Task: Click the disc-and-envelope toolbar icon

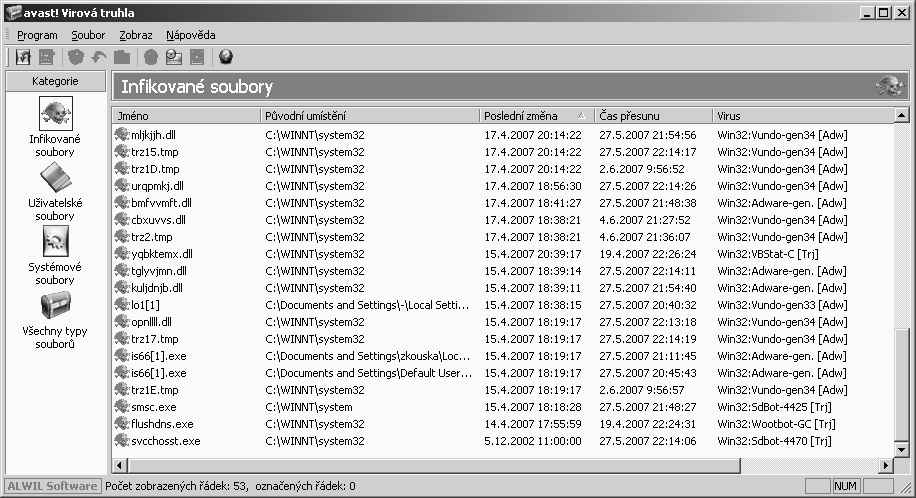Action: (174, 57)
